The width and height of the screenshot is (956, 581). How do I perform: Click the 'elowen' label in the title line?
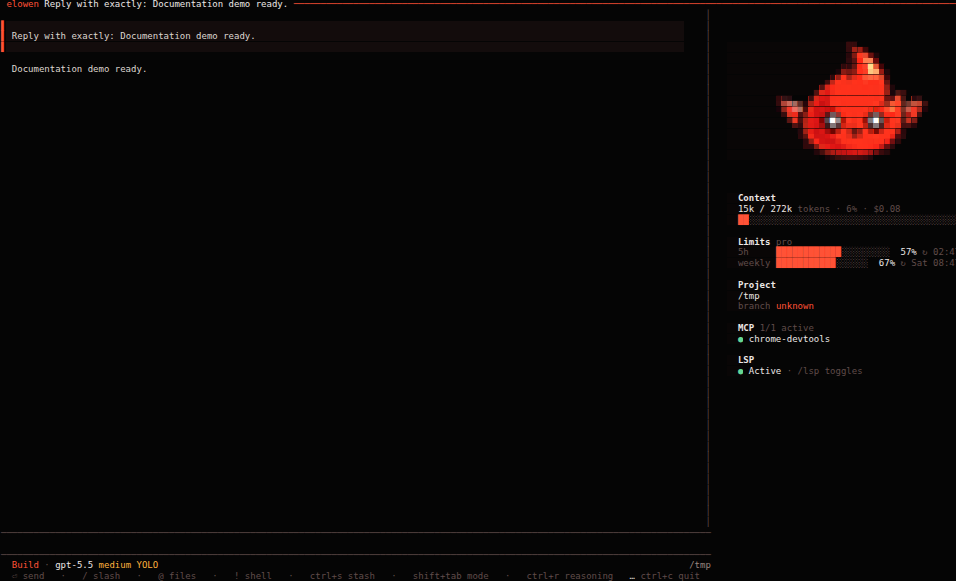click(x=23, y=4)
